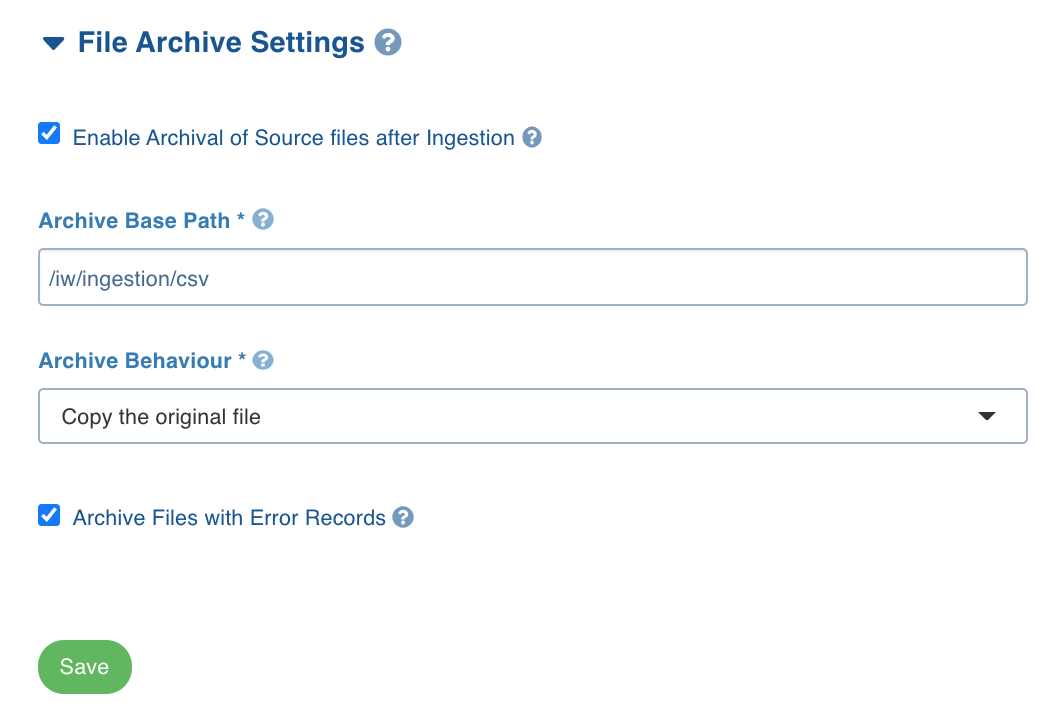Open the Archive Behaviour dropdown
Screen dimensions: 1064x708
533,416
